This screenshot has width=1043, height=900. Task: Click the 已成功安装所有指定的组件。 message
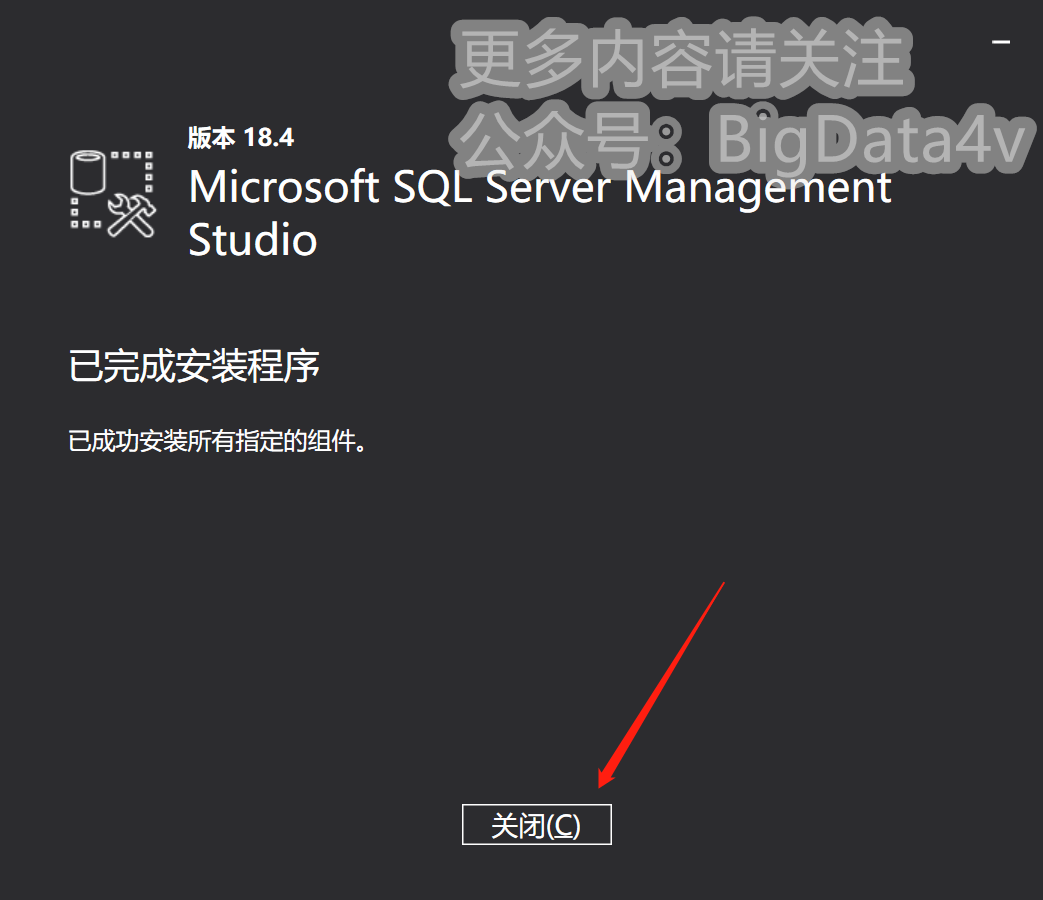218,441
